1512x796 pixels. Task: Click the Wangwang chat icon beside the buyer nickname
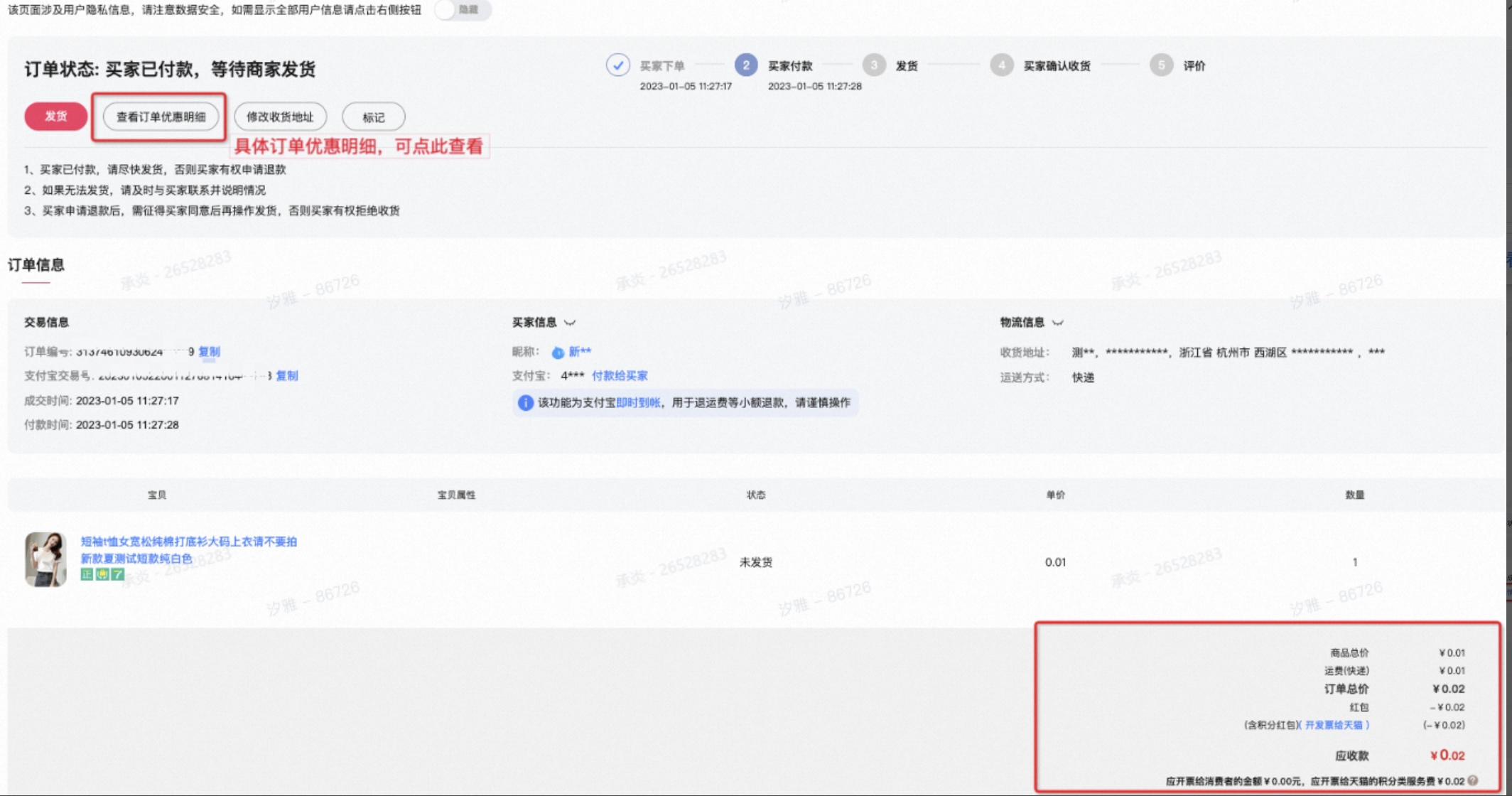(x=558, y=352)
